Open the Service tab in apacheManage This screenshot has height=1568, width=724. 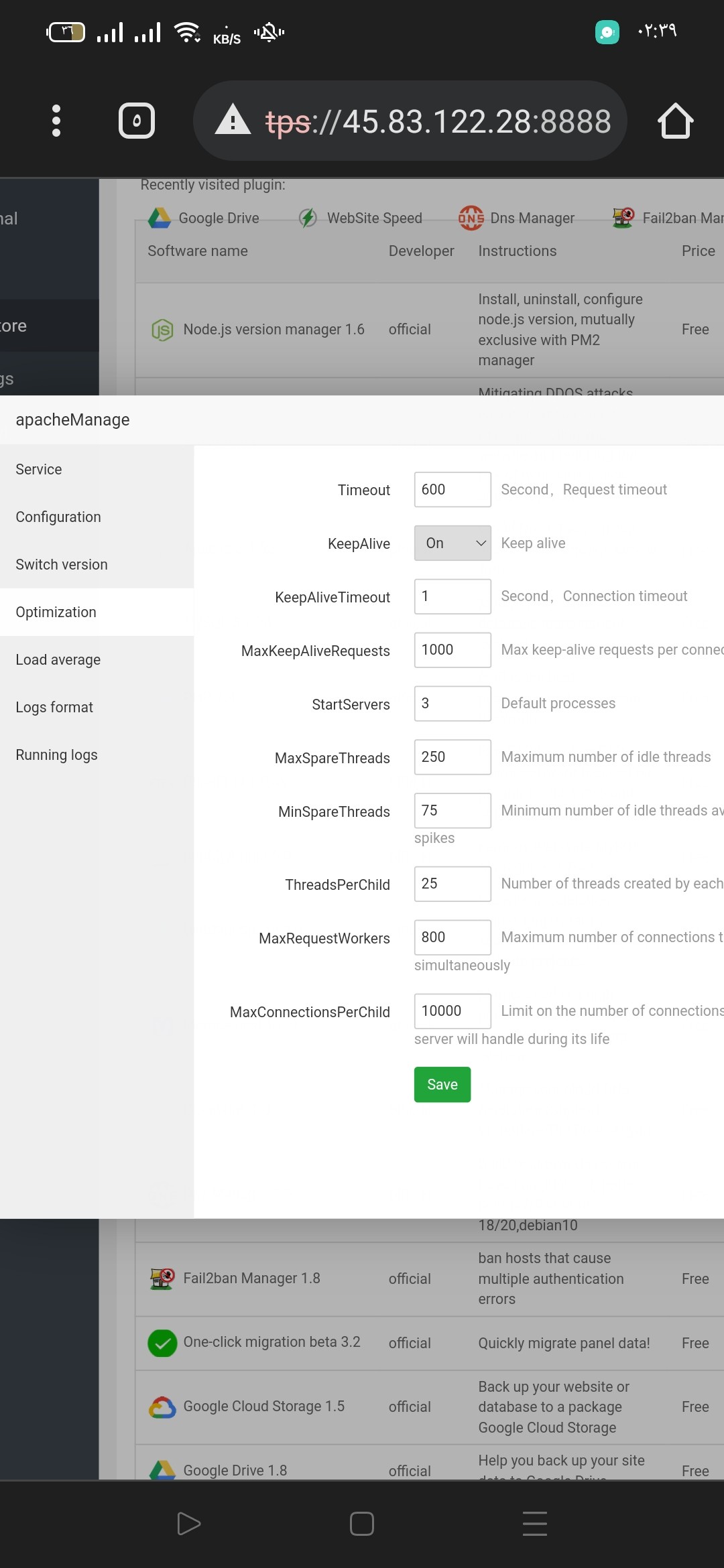point(39,470)
